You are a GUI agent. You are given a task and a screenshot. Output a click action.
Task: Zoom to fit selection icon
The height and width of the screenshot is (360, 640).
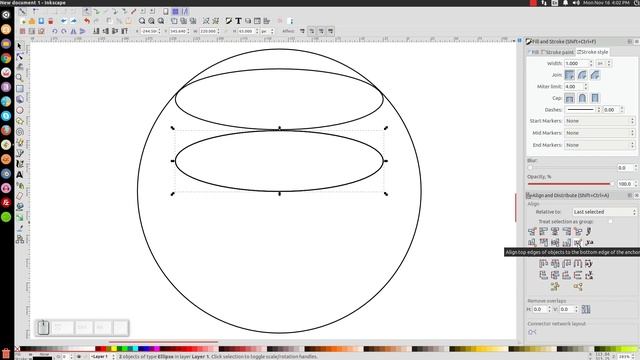(x=142, y=21)
